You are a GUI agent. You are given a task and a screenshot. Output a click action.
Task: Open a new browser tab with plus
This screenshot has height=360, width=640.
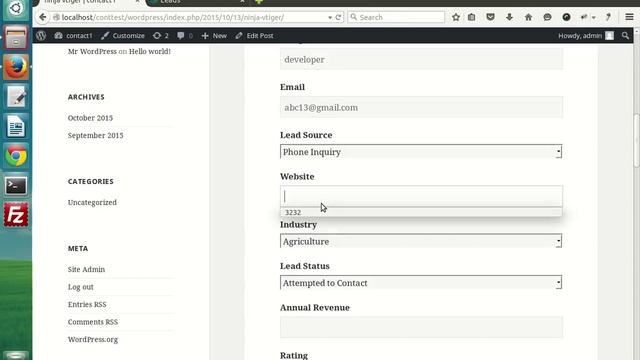click(258, 2)
